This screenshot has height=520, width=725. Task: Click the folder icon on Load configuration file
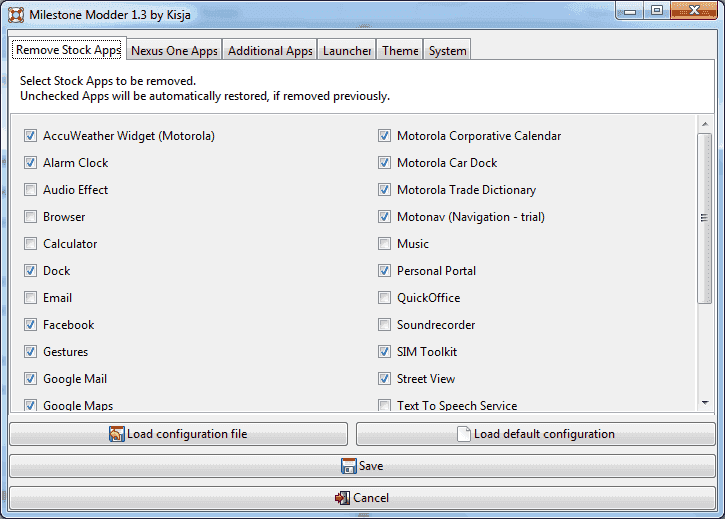coord(117,434)
